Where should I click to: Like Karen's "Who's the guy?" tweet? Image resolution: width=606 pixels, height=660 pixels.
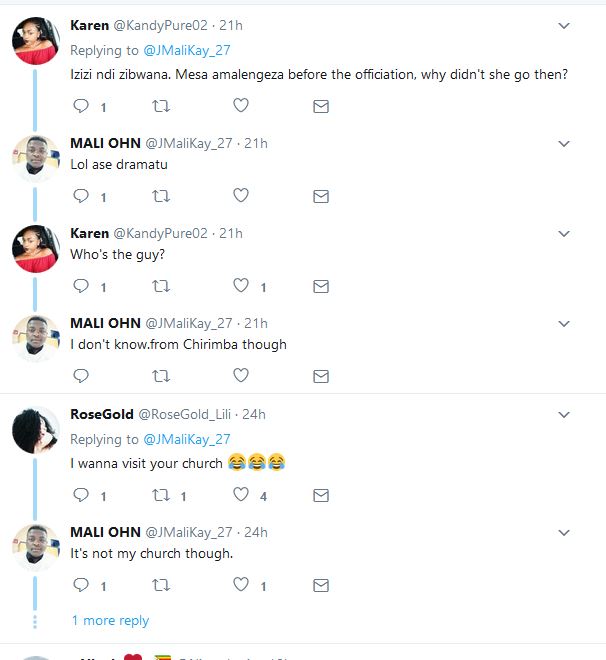[240, 286]
